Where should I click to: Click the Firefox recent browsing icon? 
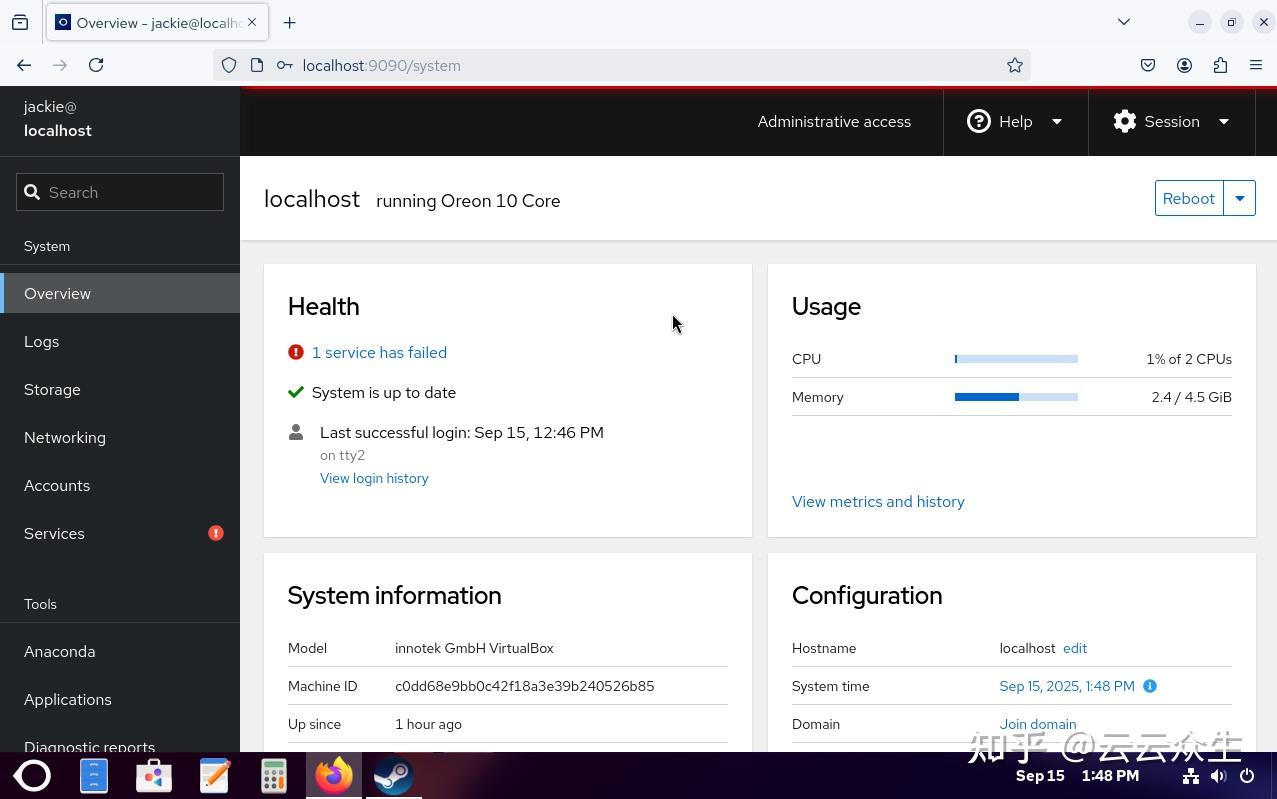coord(20,22)
